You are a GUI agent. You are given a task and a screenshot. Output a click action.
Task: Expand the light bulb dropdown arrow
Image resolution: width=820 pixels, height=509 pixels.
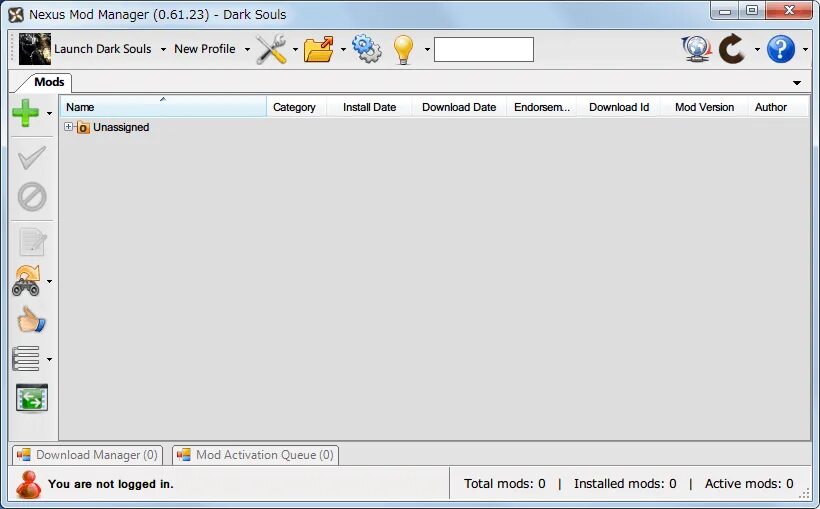(x=427, y=50)
